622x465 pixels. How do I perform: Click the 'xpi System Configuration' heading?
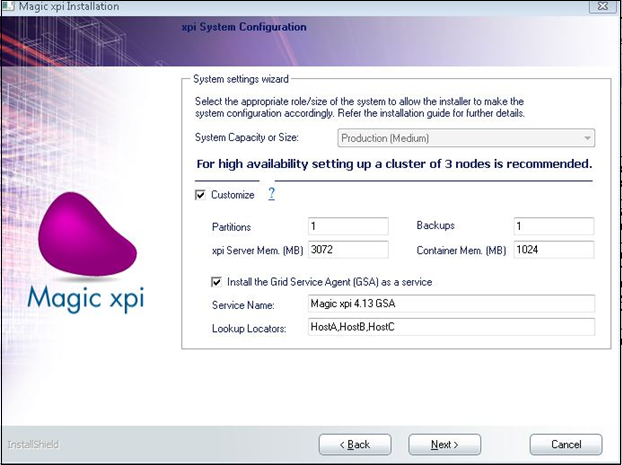[x=244, y=27]
